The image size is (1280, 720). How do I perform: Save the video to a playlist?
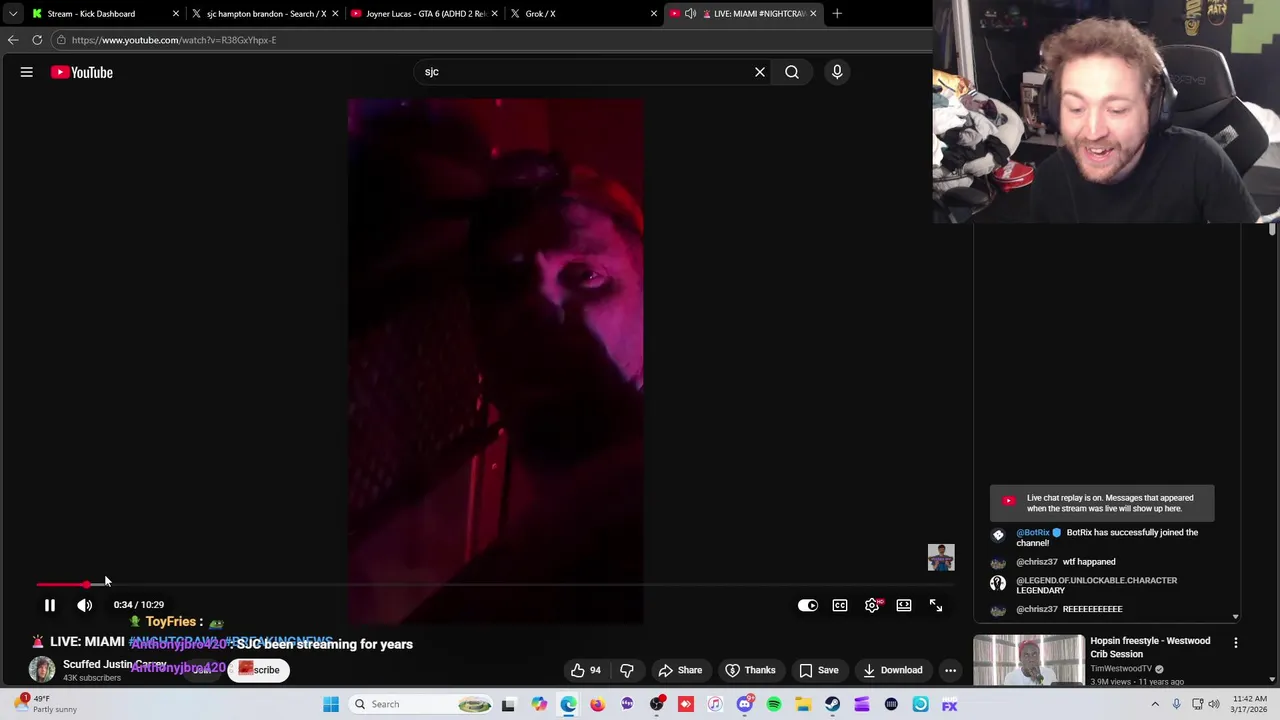click(x=818, y=670)
